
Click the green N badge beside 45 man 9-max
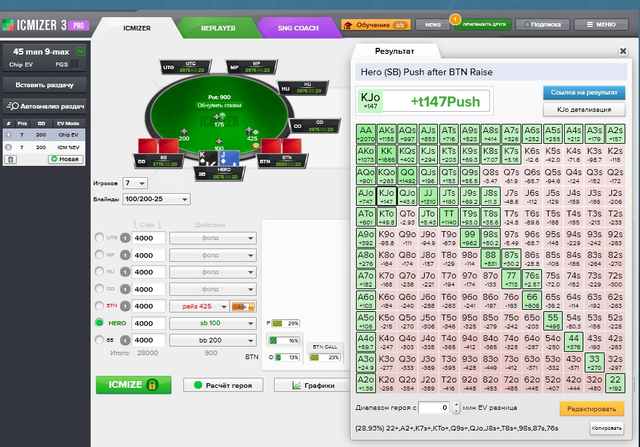click(80, 51)
